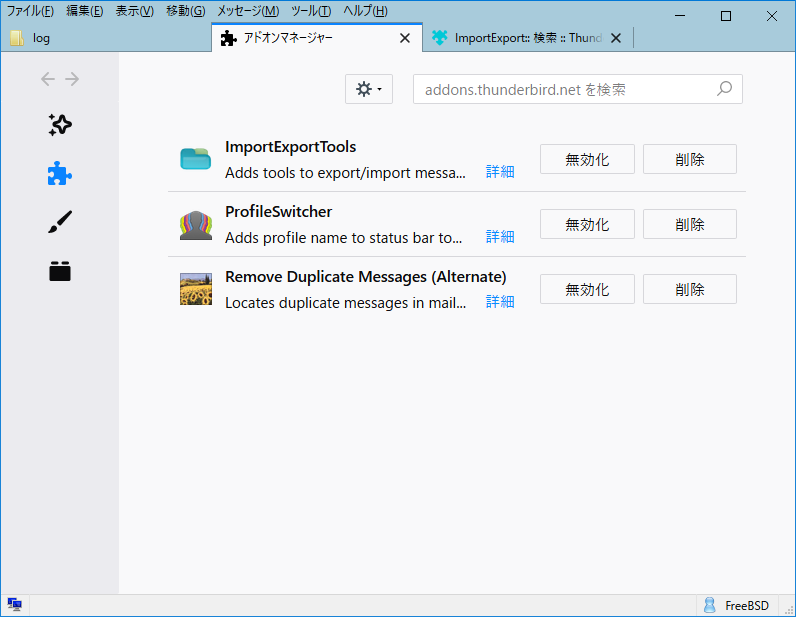Click the puzzle icon on アドオンマネージャー tab

228,38
